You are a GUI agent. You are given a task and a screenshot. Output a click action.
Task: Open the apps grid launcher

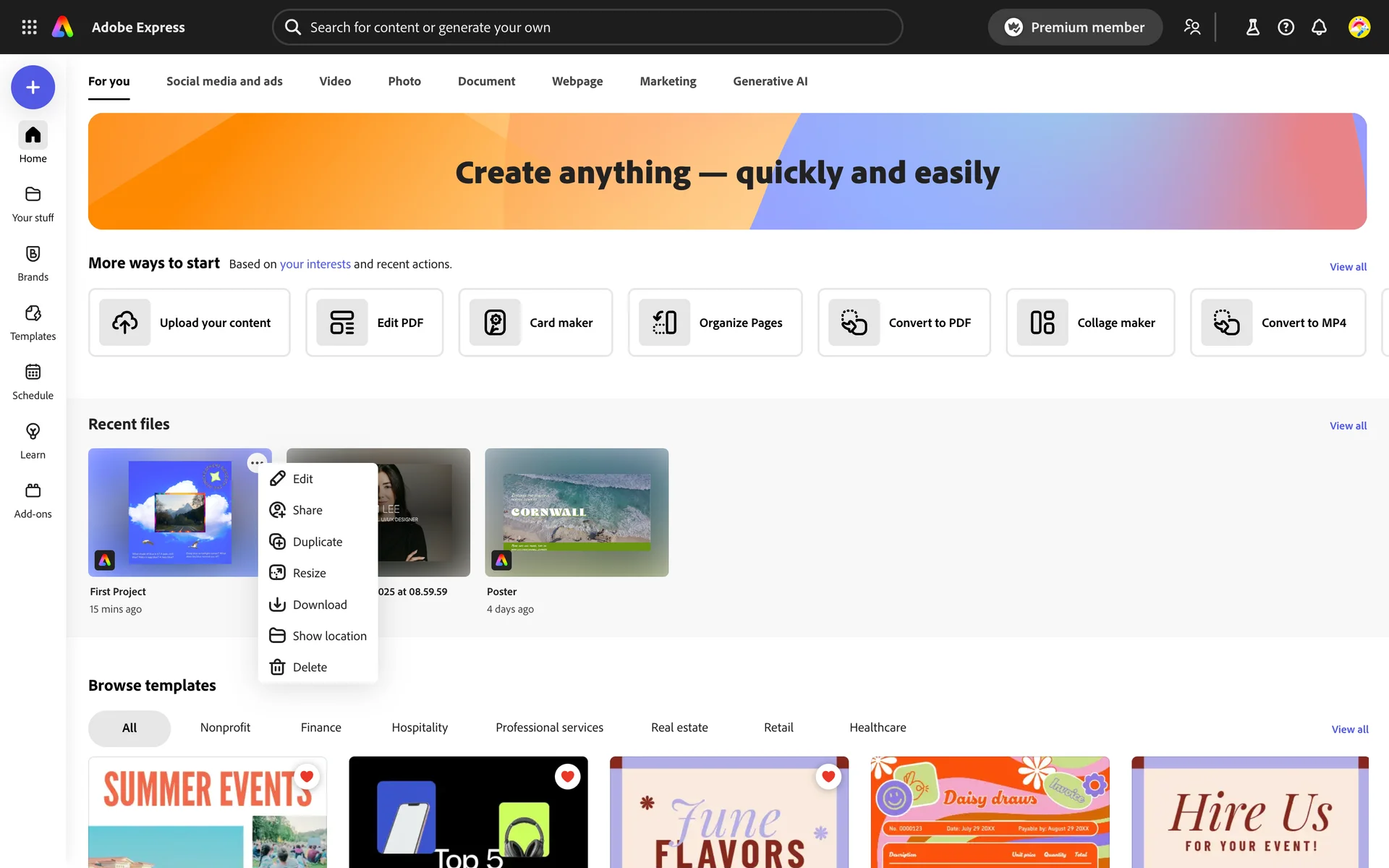pos(29,27)
